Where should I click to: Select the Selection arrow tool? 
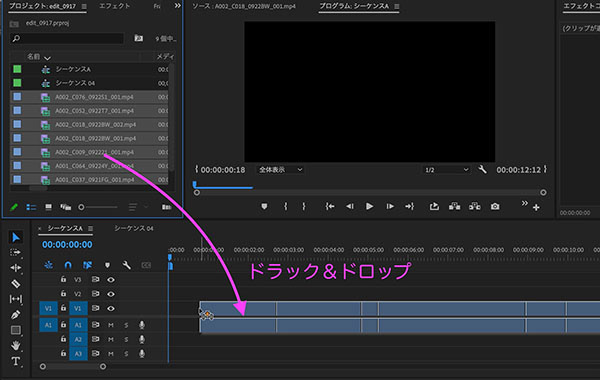(15, 237)
